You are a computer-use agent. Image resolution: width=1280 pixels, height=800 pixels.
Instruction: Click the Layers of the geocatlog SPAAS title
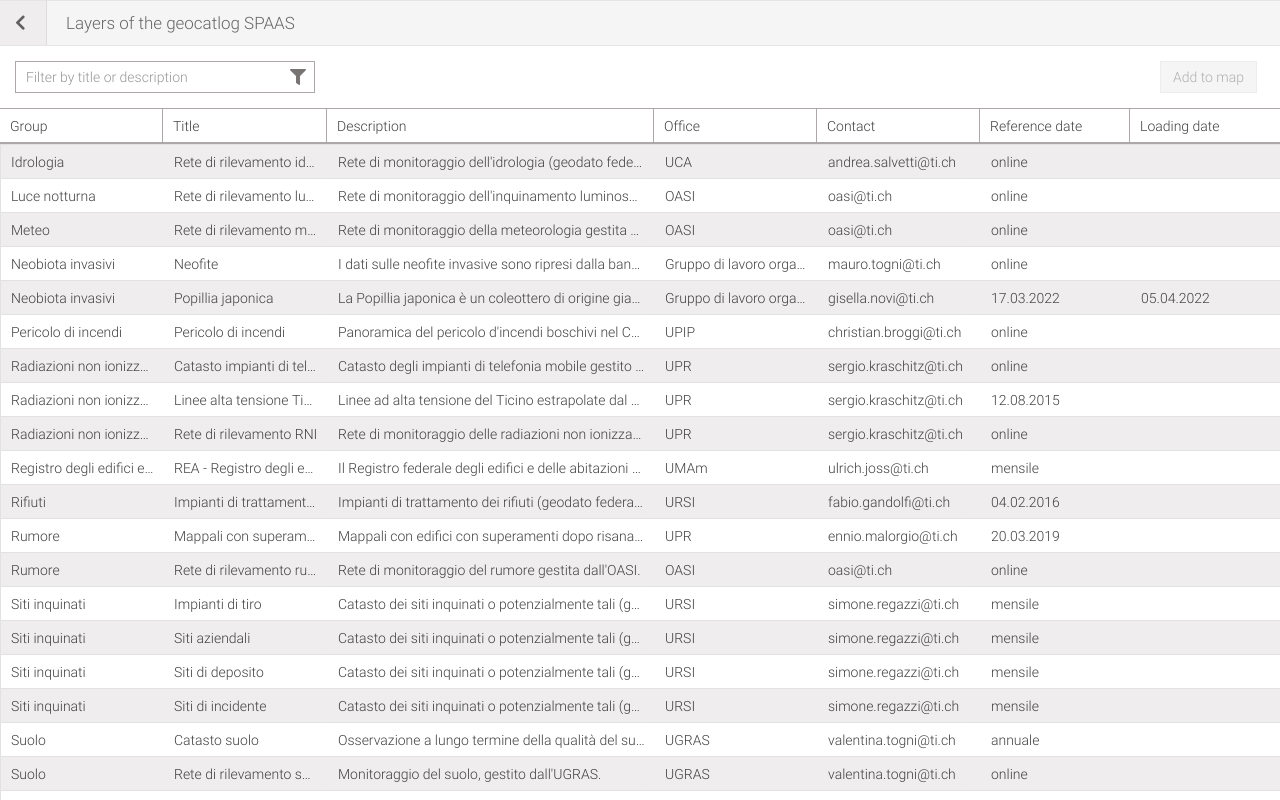click(180, 23)
